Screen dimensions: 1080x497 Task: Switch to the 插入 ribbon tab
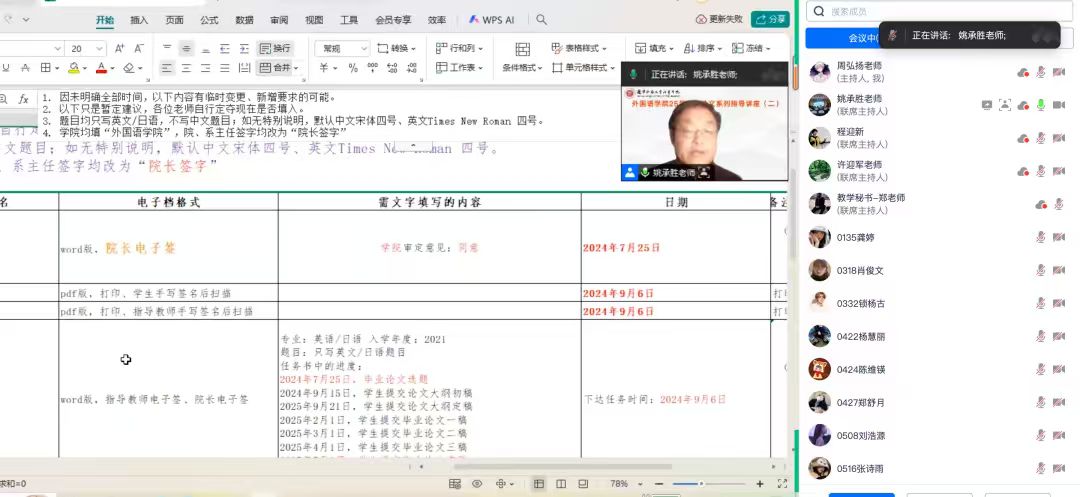(x=139, y=20)
